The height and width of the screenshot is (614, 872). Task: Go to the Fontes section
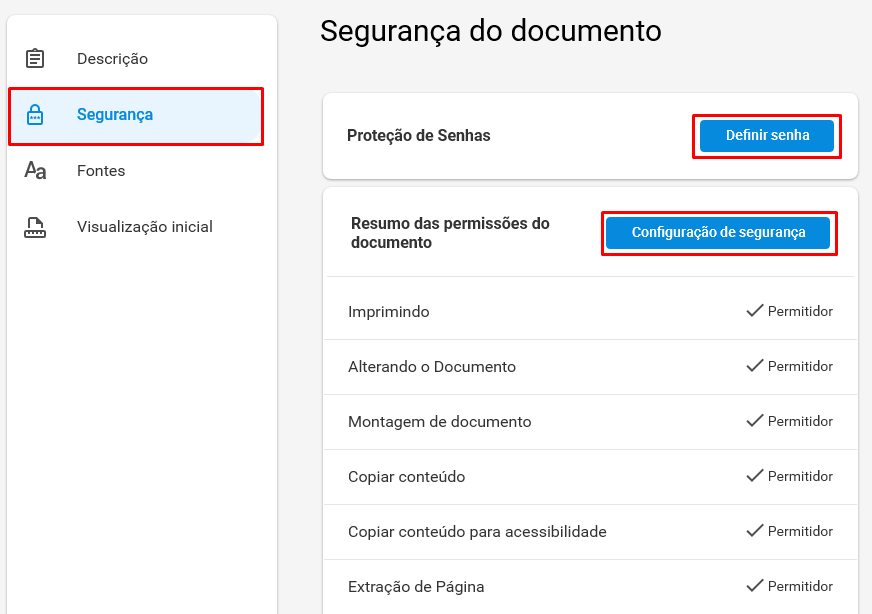pyautogui.click(x=101, y=171)
